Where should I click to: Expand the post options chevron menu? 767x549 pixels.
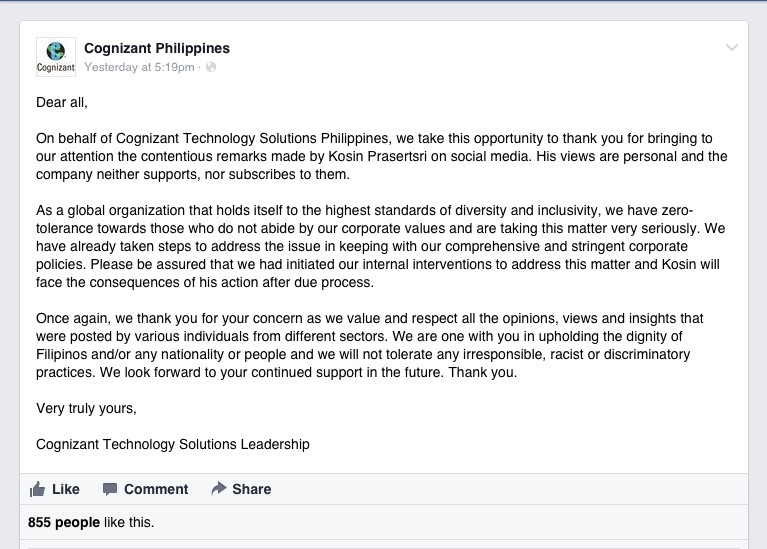pyautogui.click(x=732, y=47)
